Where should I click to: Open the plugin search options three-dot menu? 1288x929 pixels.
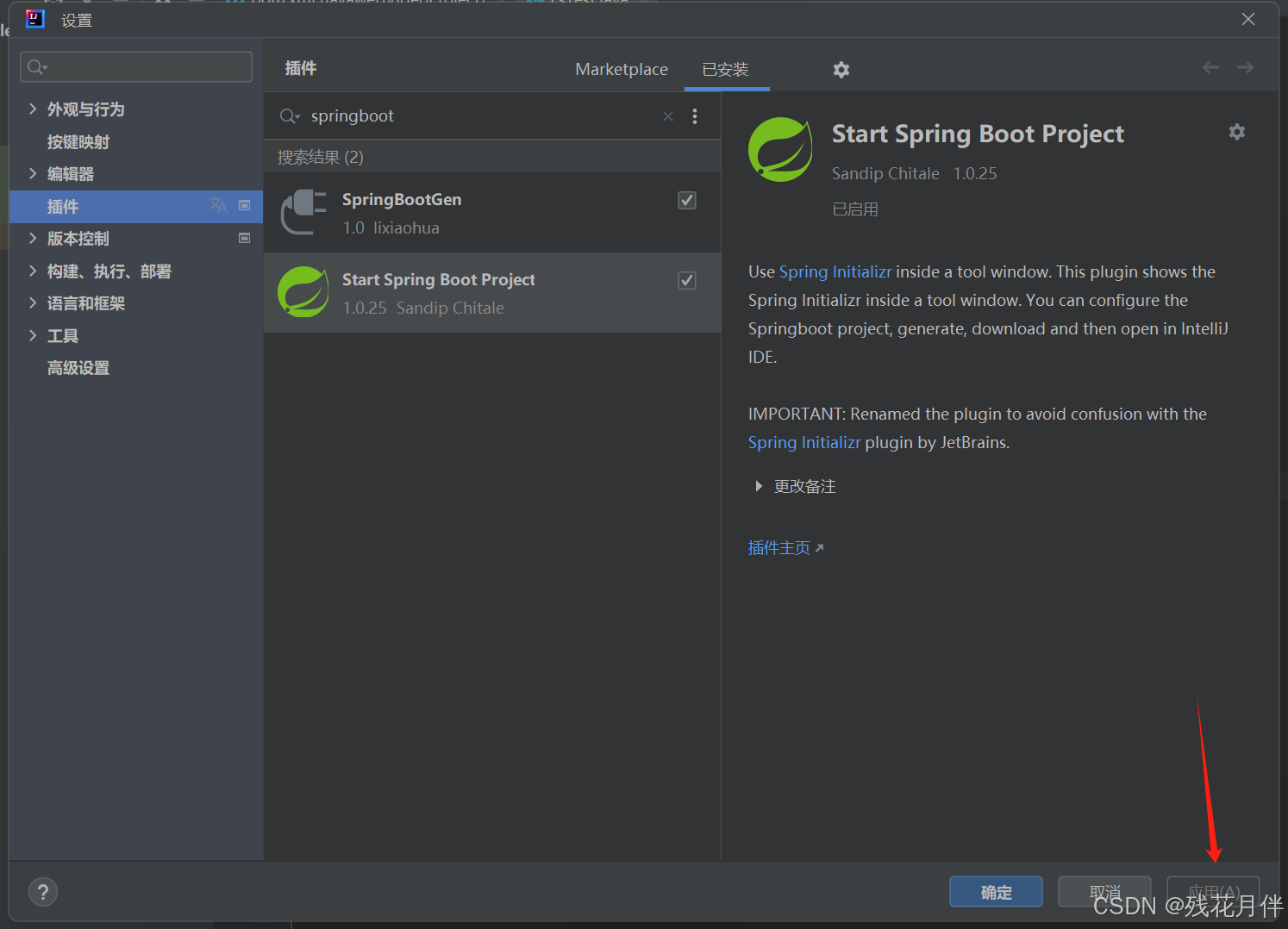(x=695, y=116)
